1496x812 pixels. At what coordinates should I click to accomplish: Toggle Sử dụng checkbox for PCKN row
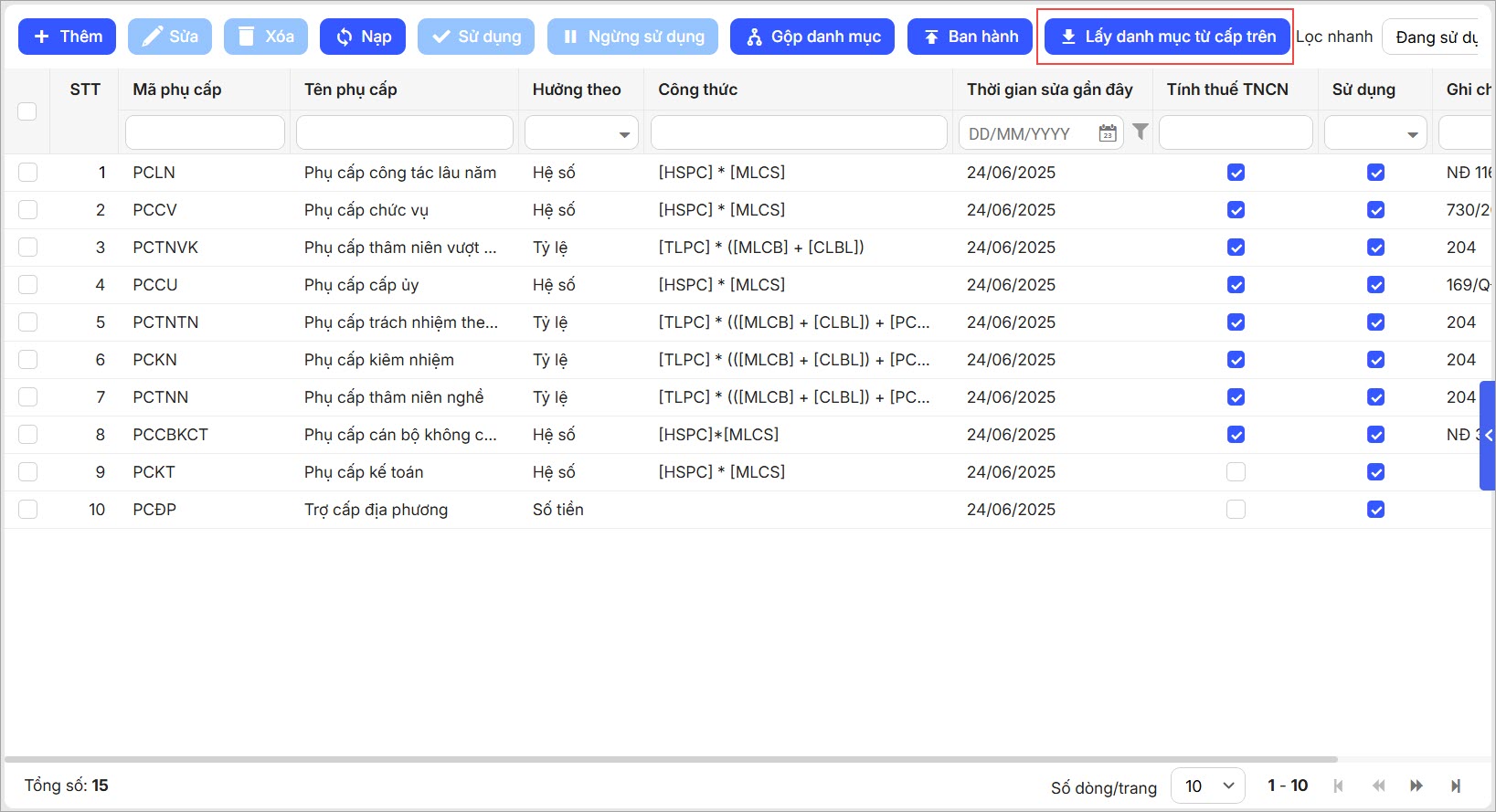point(1375,360)
